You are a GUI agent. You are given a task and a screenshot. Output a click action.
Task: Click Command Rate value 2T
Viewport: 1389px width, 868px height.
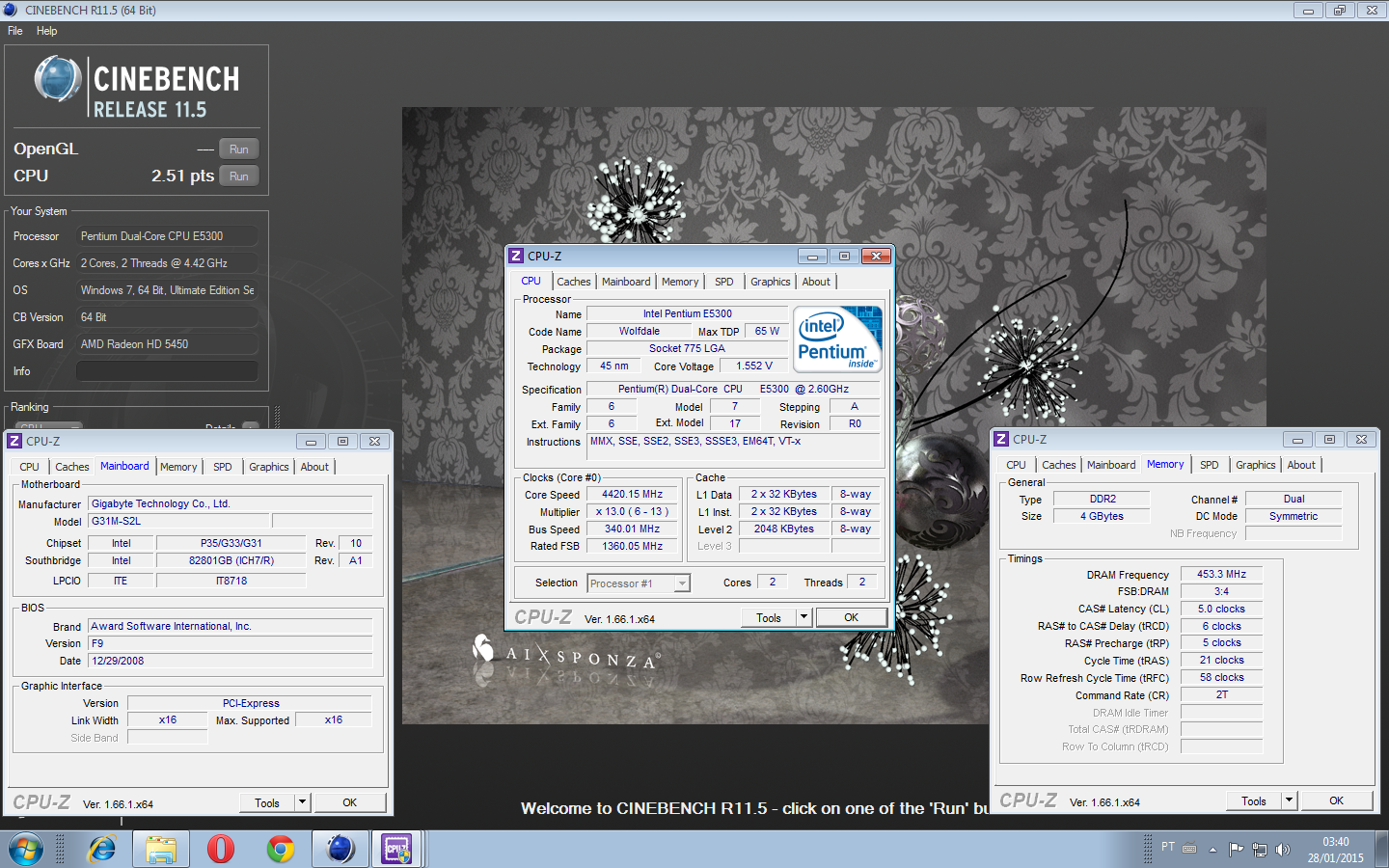pos(1221,694)
